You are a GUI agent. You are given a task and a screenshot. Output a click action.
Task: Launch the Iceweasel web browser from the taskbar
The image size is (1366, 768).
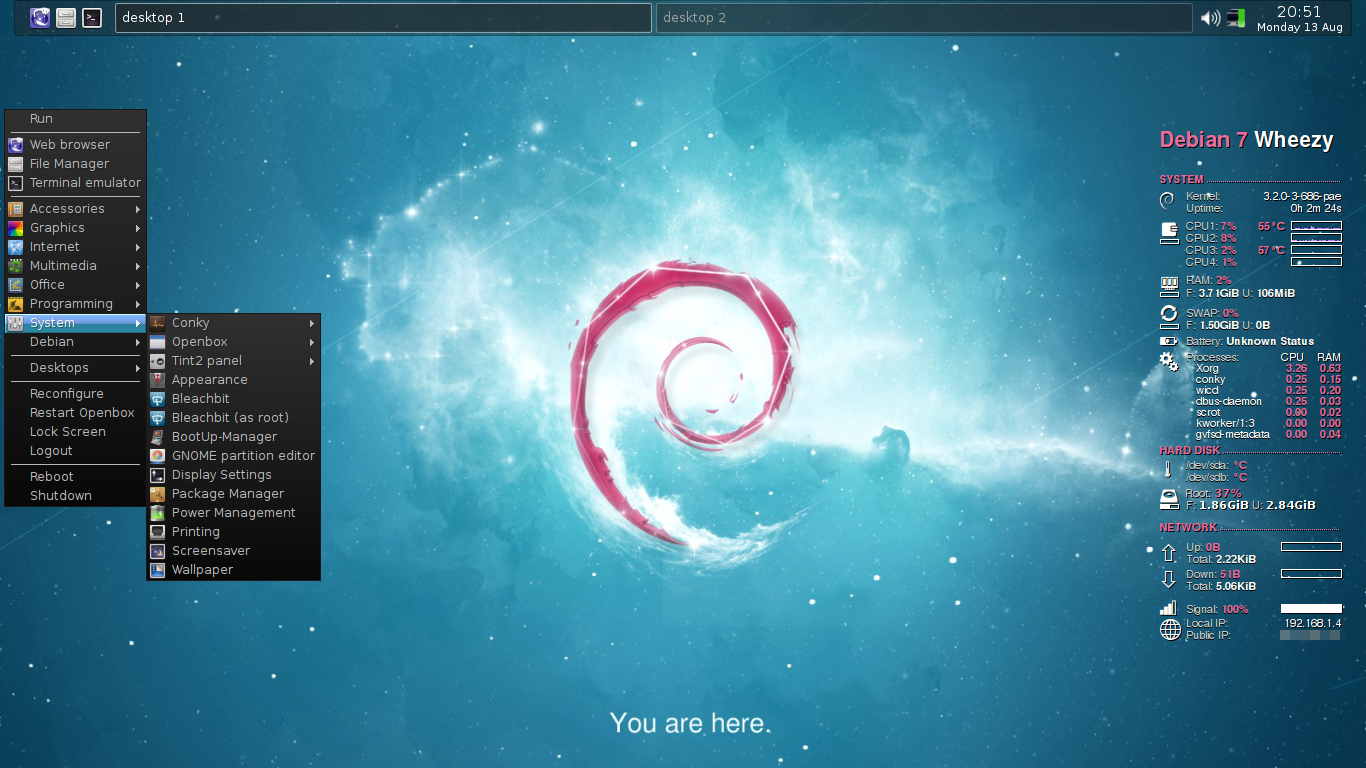coord(39,17)
